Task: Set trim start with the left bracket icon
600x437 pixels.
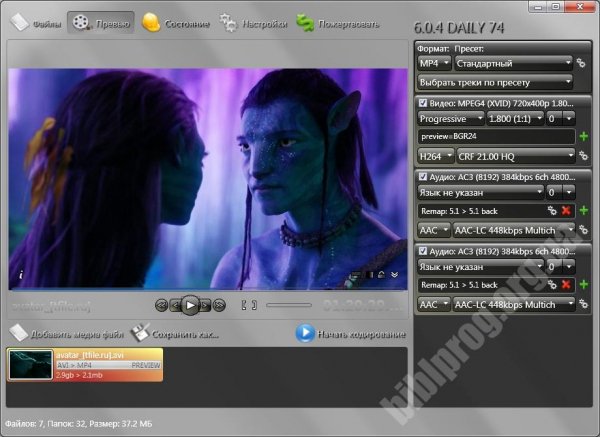Action: click(244, 305)
